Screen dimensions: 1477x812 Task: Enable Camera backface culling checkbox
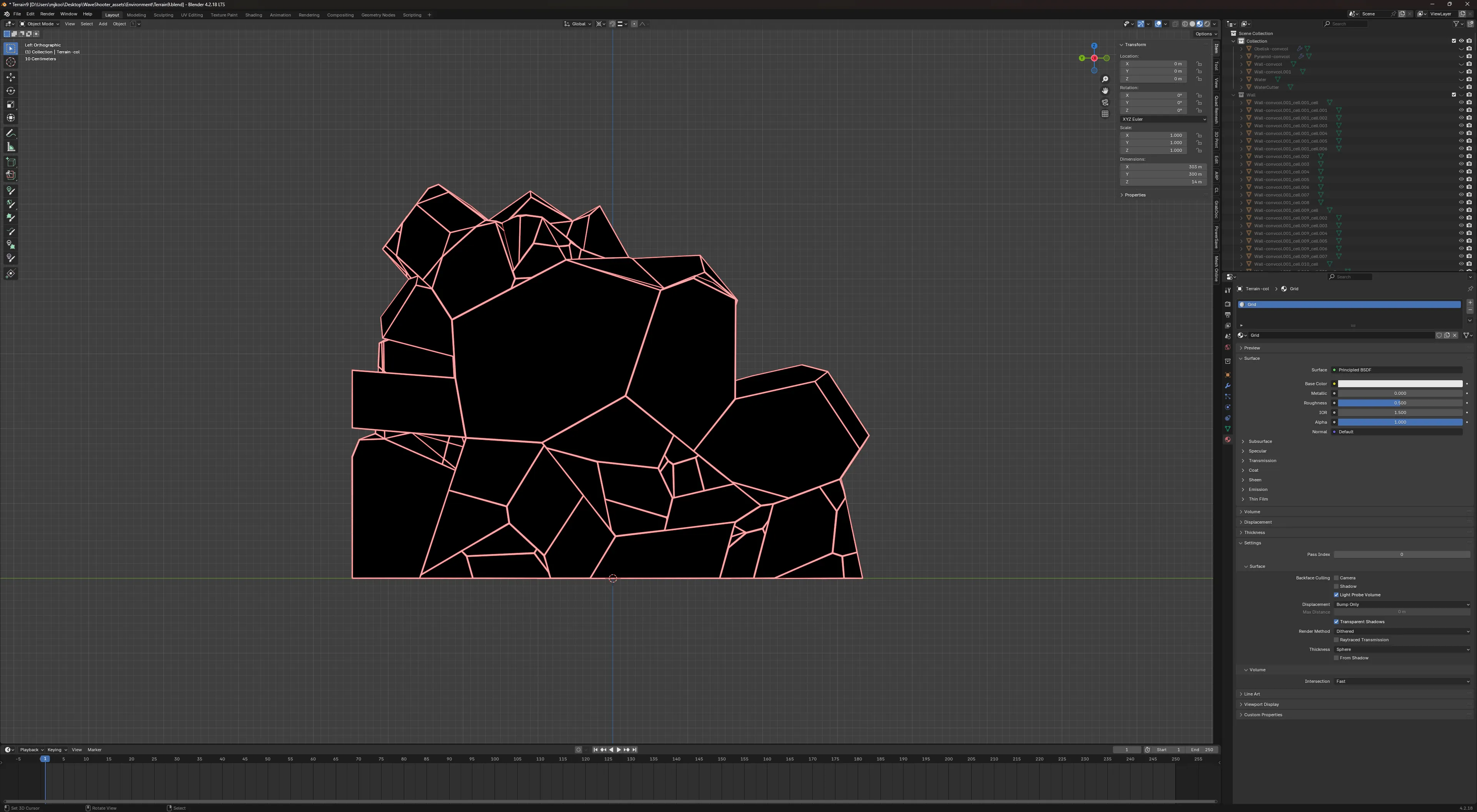click(1336, 577)
